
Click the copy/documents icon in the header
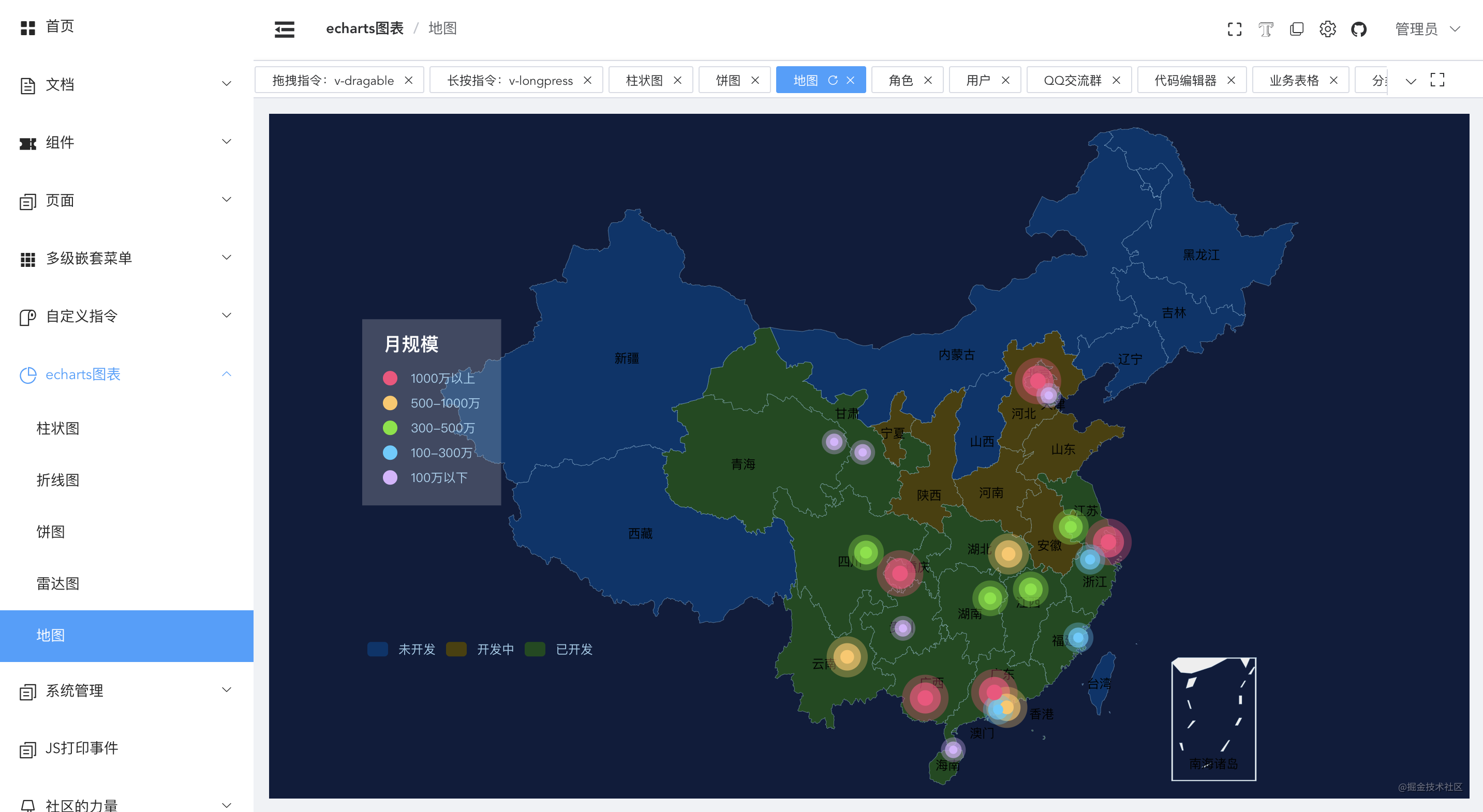1297,29
